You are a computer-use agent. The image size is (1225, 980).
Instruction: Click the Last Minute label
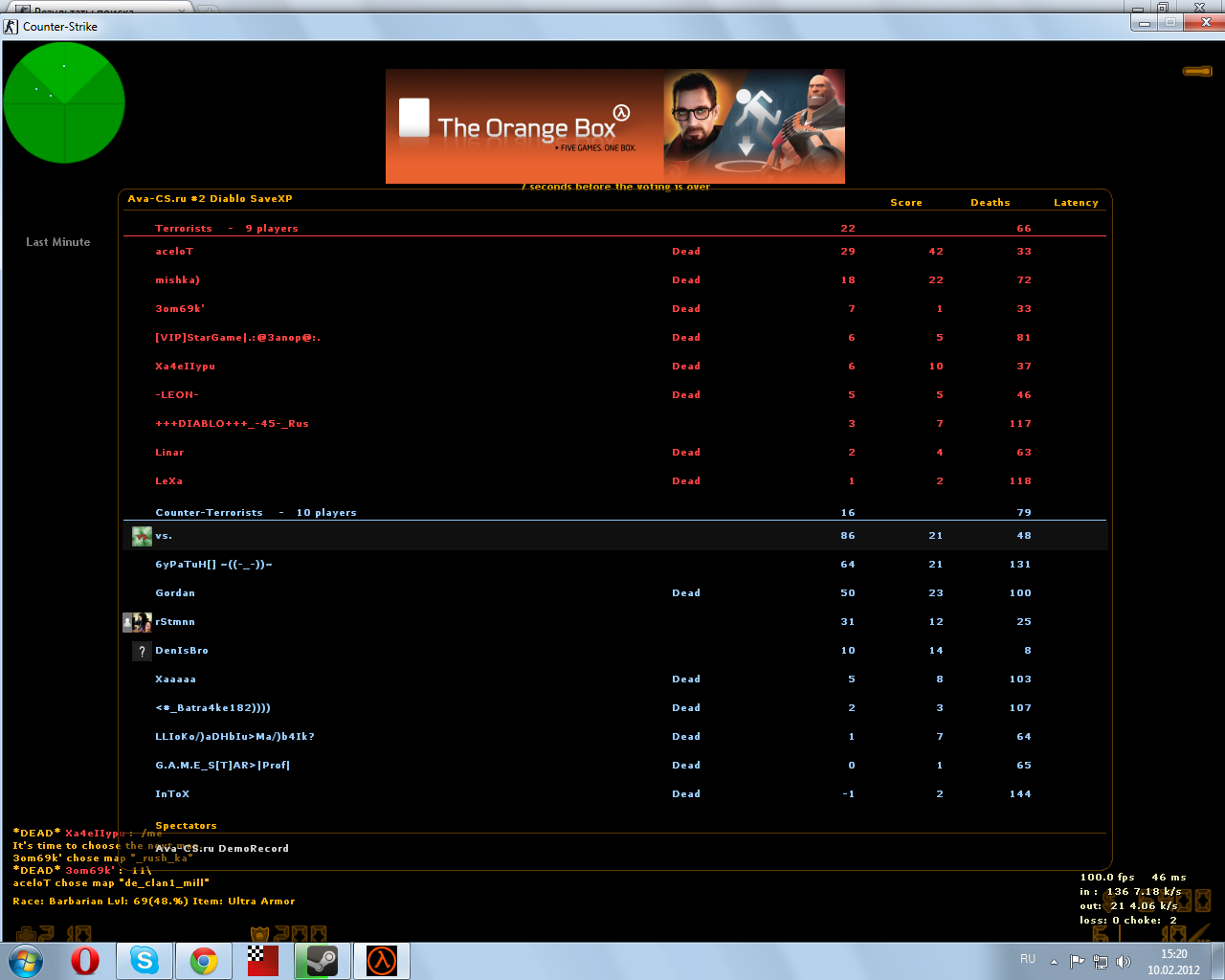[x=58, y=242]
